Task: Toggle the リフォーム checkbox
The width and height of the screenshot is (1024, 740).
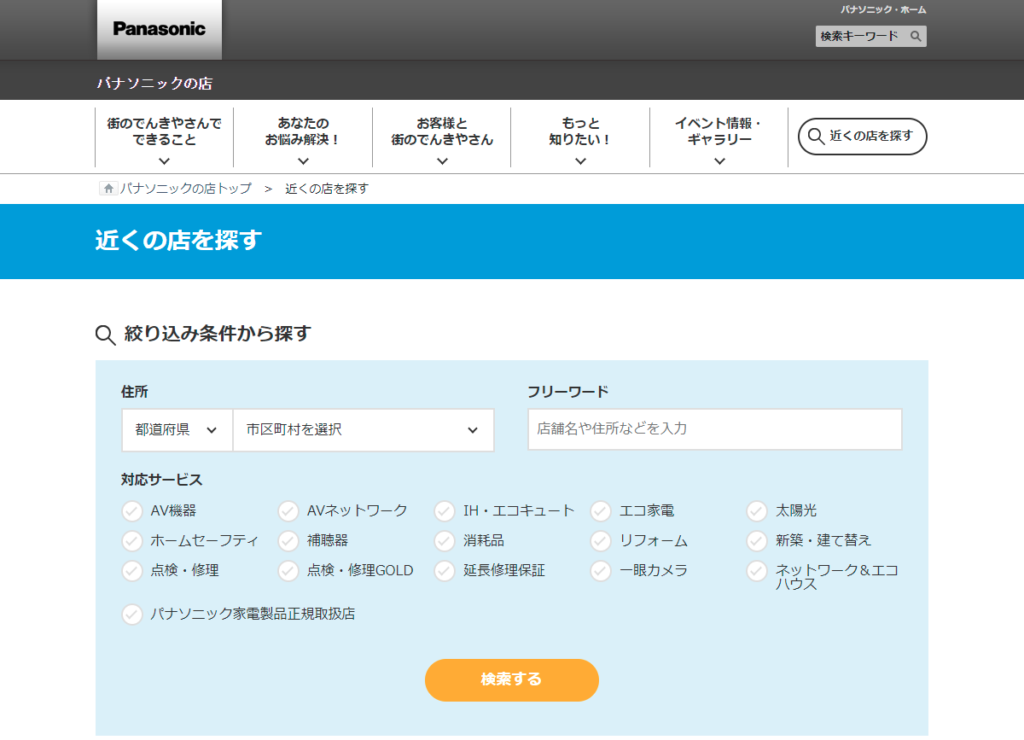Action: (600, 541)
